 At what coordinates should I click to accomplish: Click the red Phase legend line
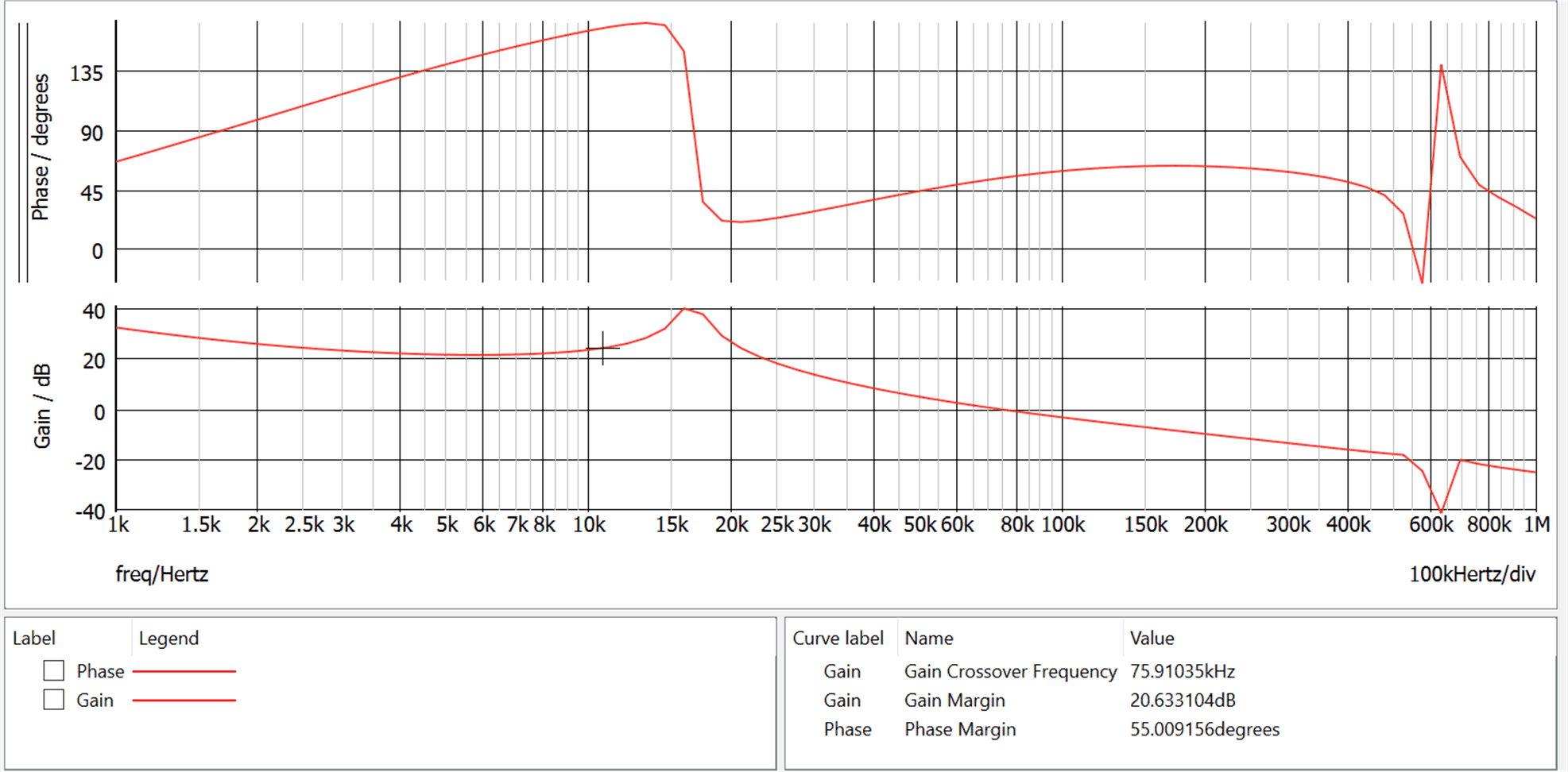pos(184,672)
